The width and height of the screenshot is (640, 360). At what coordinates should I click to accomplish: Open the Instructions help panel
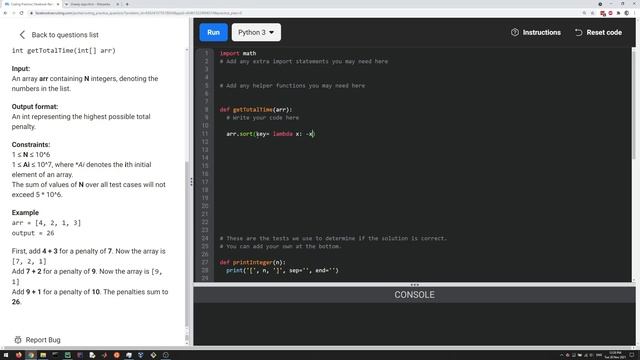pos(536,32)
